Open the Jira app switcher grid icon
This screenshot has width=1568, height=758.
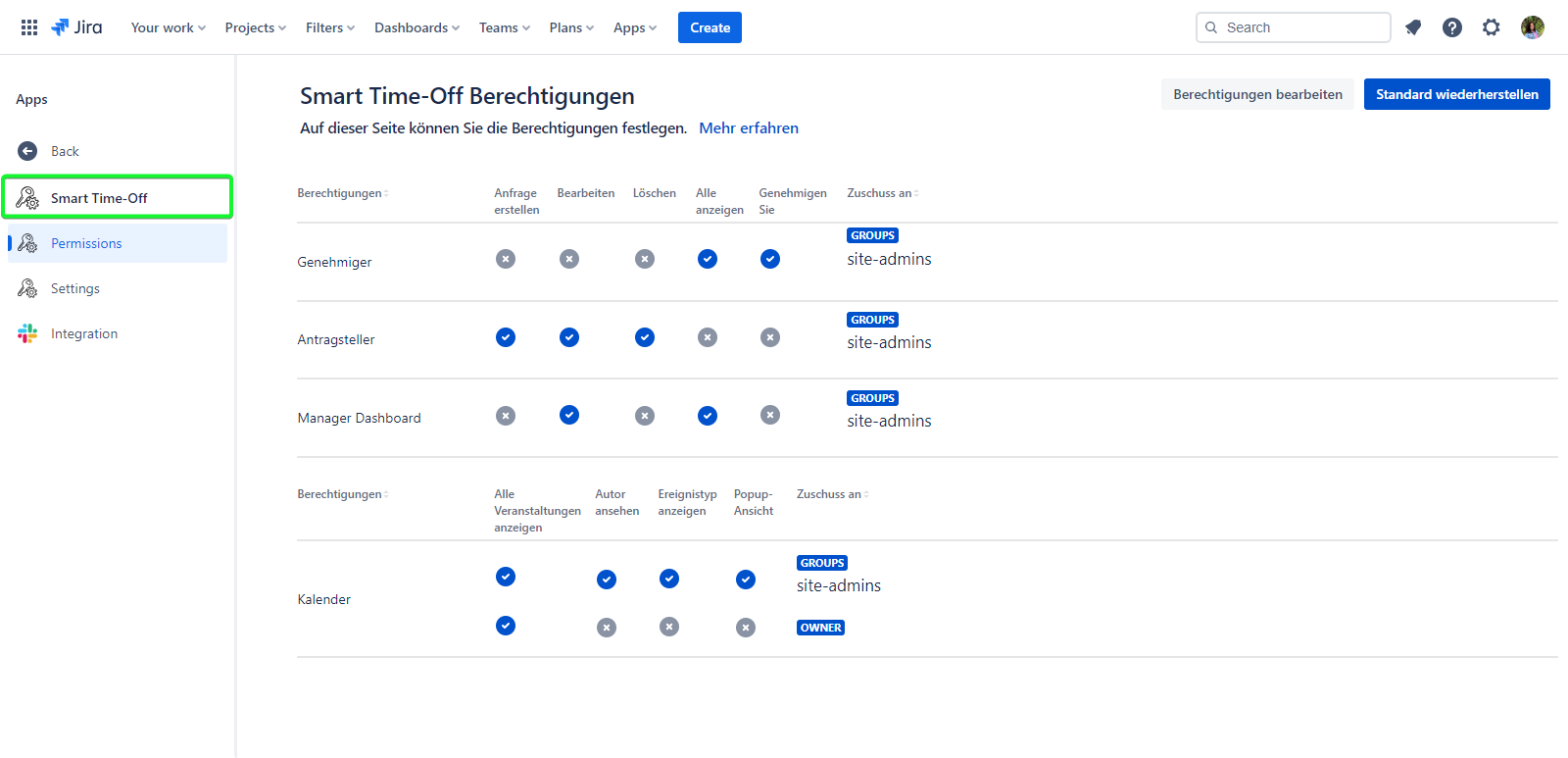[29, 27]
